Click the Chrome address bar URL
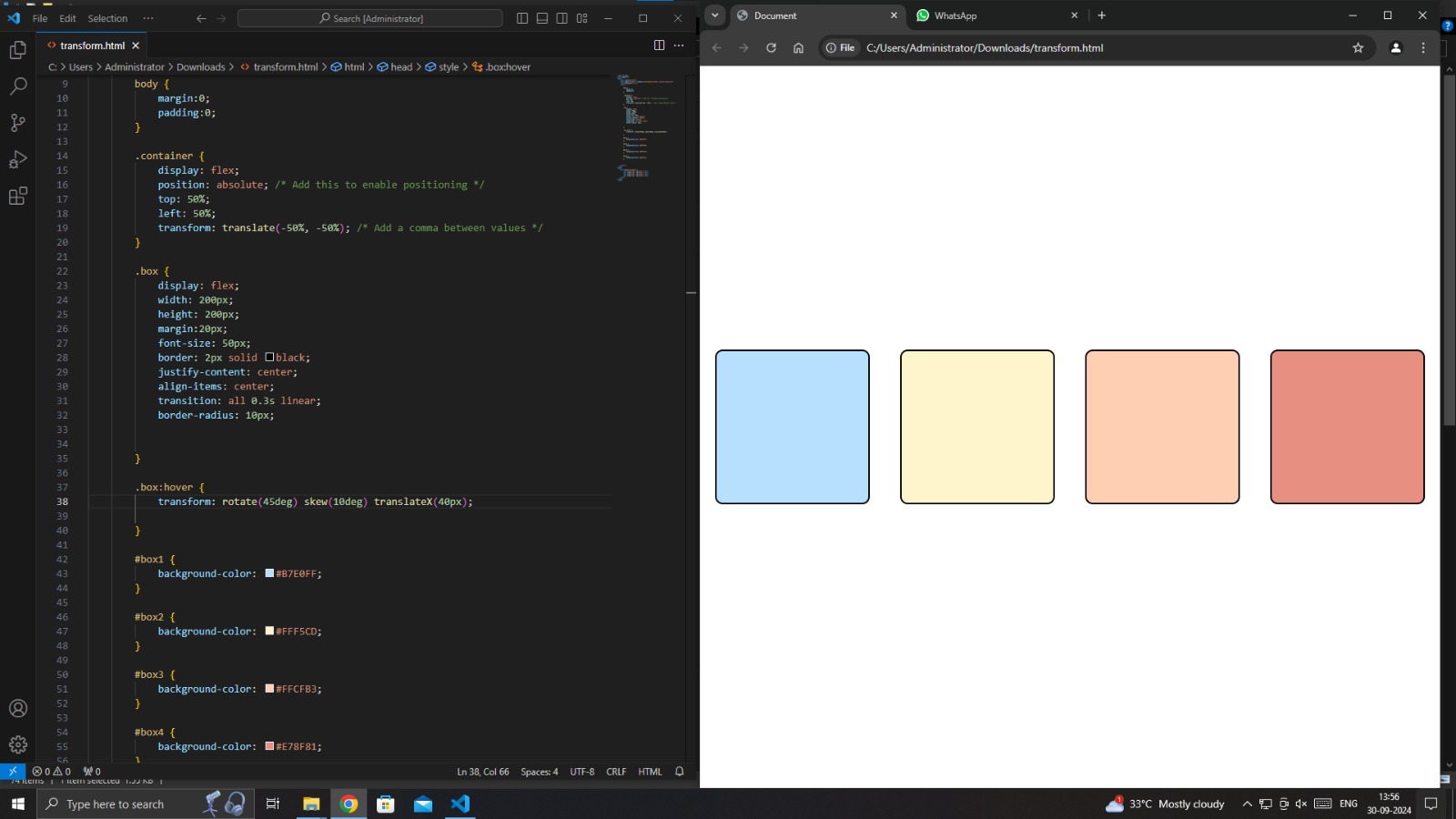 tap(985, 48)
